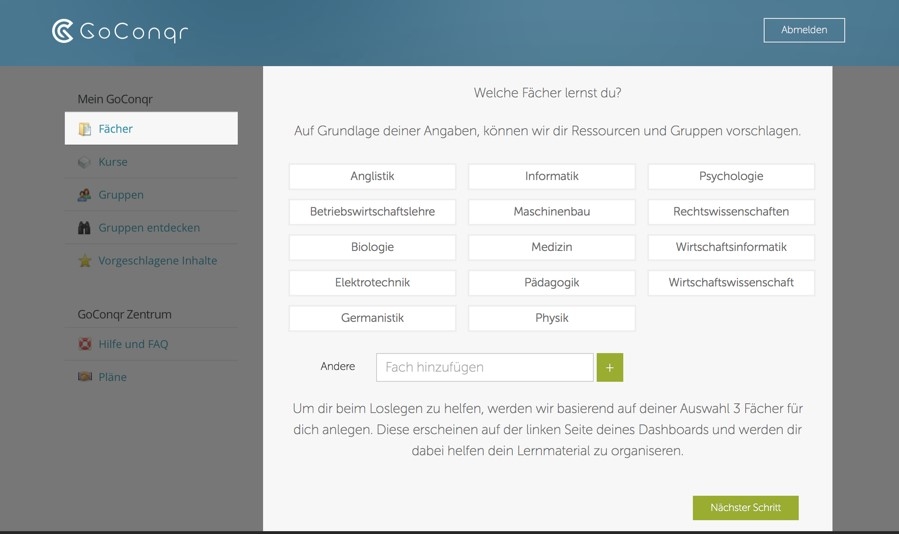This screenshot has height=534, width=899.
Task: Click the lifebuoy icon for Hilfe und FAQ
Action: (x=85, y=344)
